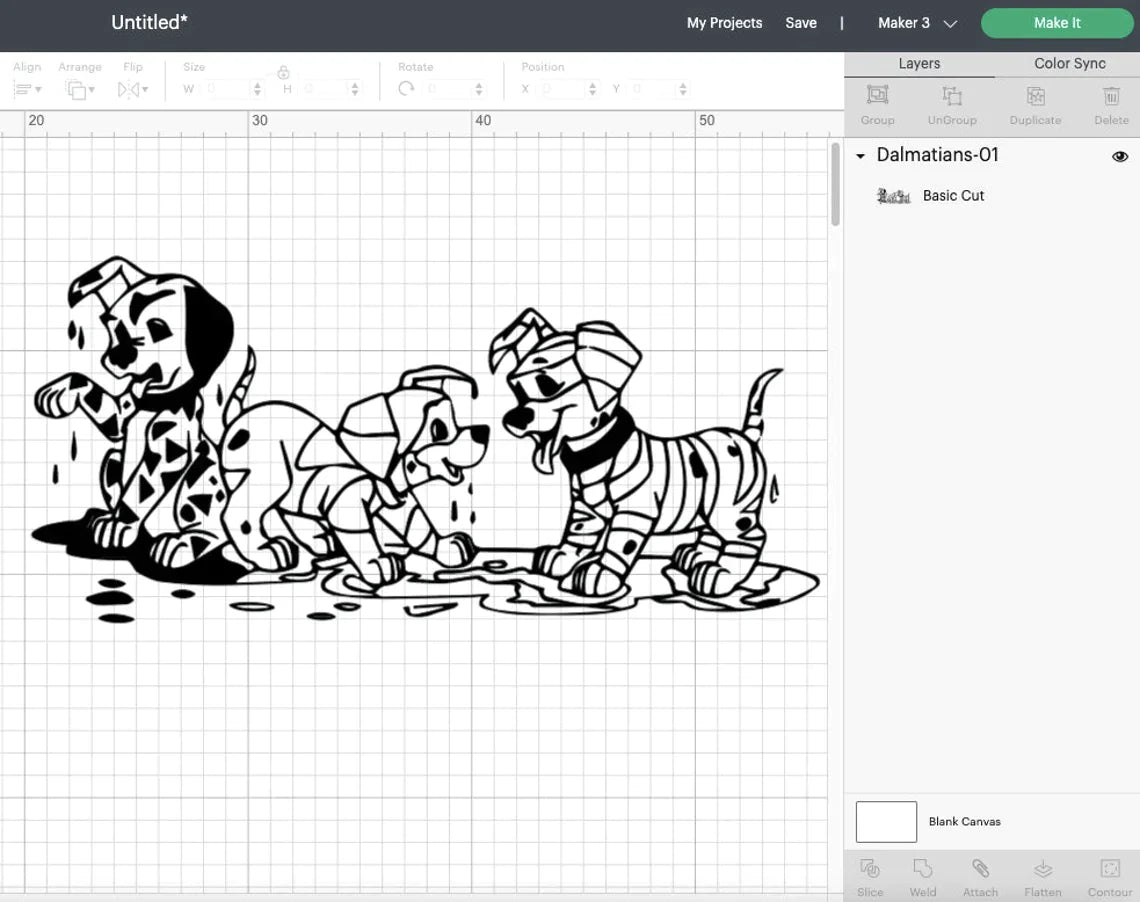Open My Projects
Image resolution: width=1140 pixels, height=902 pixels.
pyautogui.click(x=724, y=23)
